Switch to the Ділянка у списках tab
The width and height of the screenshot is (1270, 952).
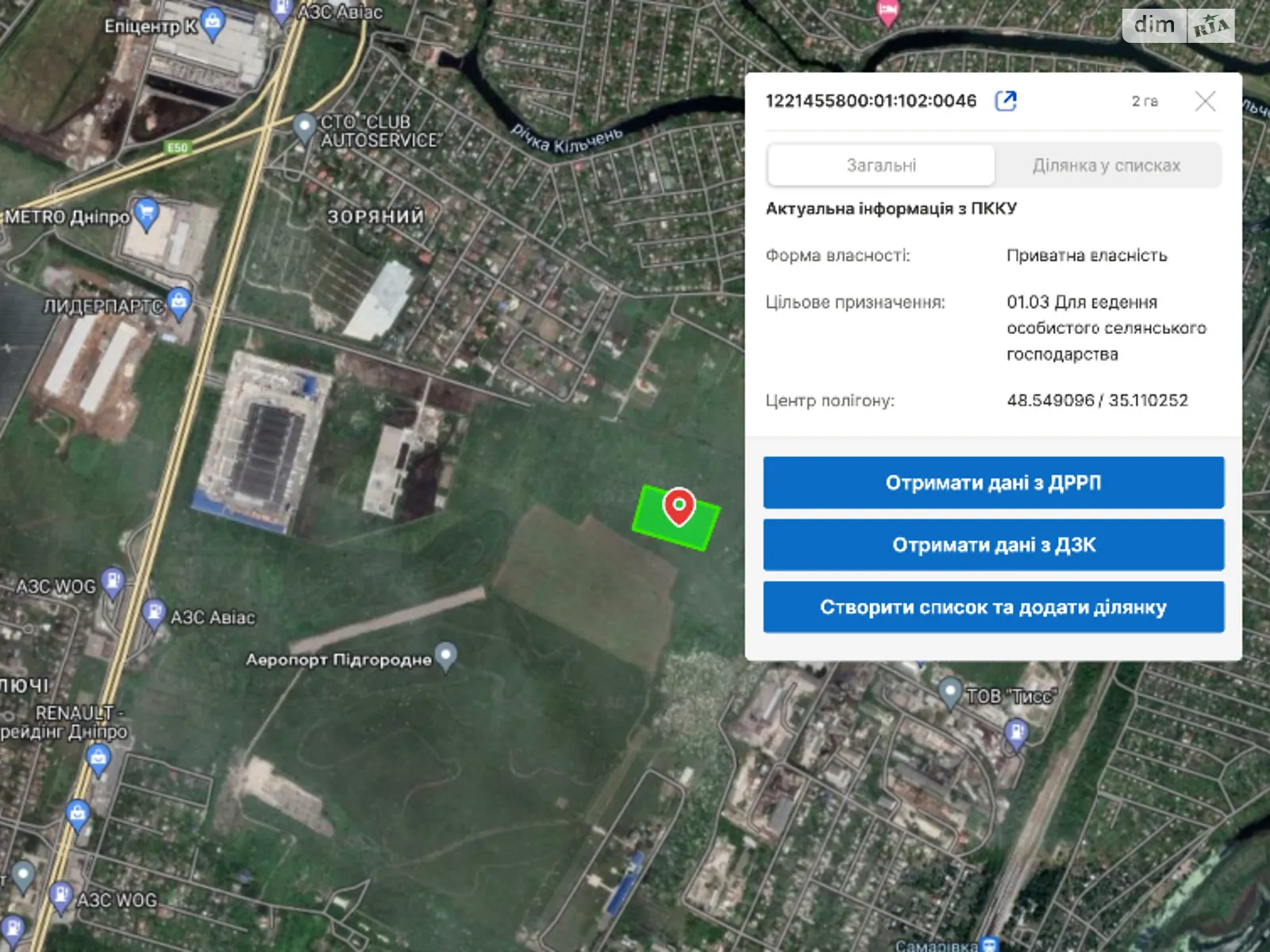[x=1106, y=165]
